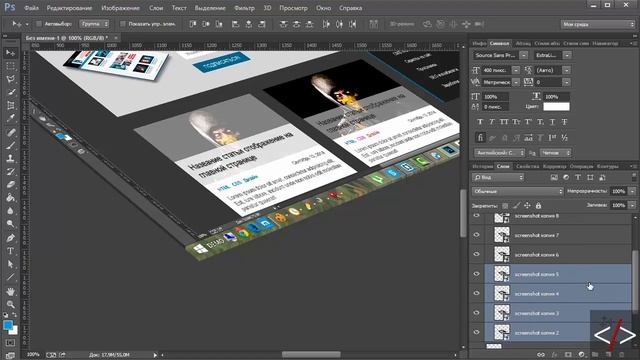
Task: Open the text language dropdown
Action: click(500, 153)
